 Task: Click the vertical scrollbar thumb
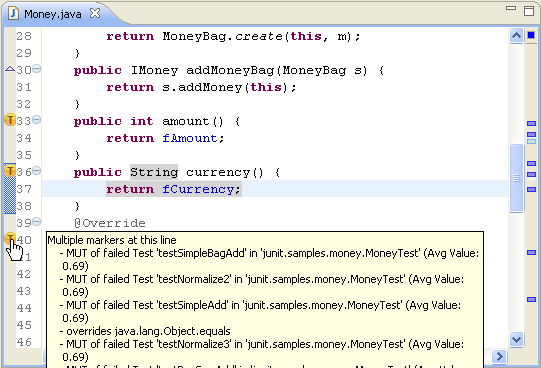(x=516, y=178)
